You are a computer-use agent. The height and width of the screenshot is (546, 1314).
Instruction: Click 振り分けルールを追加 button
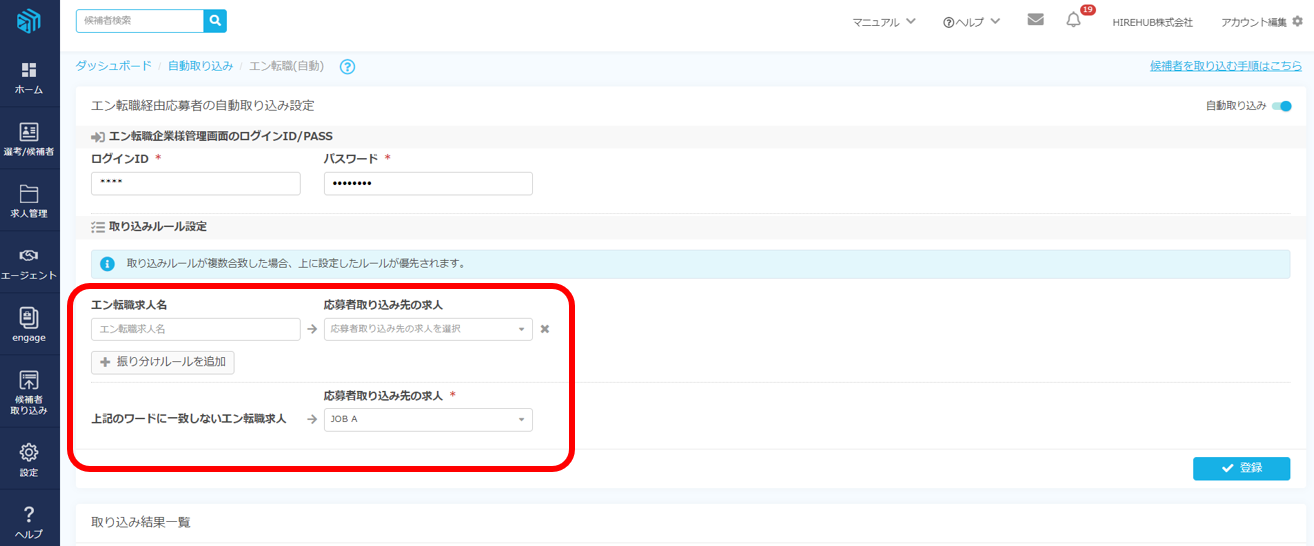(163, 362)
